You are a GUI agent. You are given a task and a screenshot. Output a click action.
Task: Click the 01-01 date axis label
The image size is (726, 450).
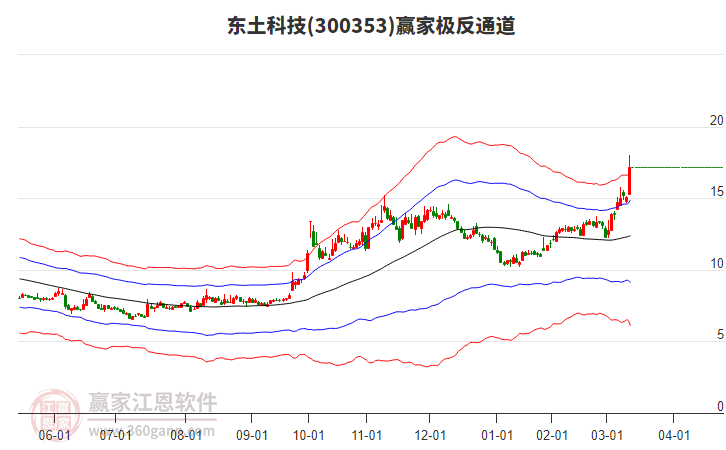(497, 436)
